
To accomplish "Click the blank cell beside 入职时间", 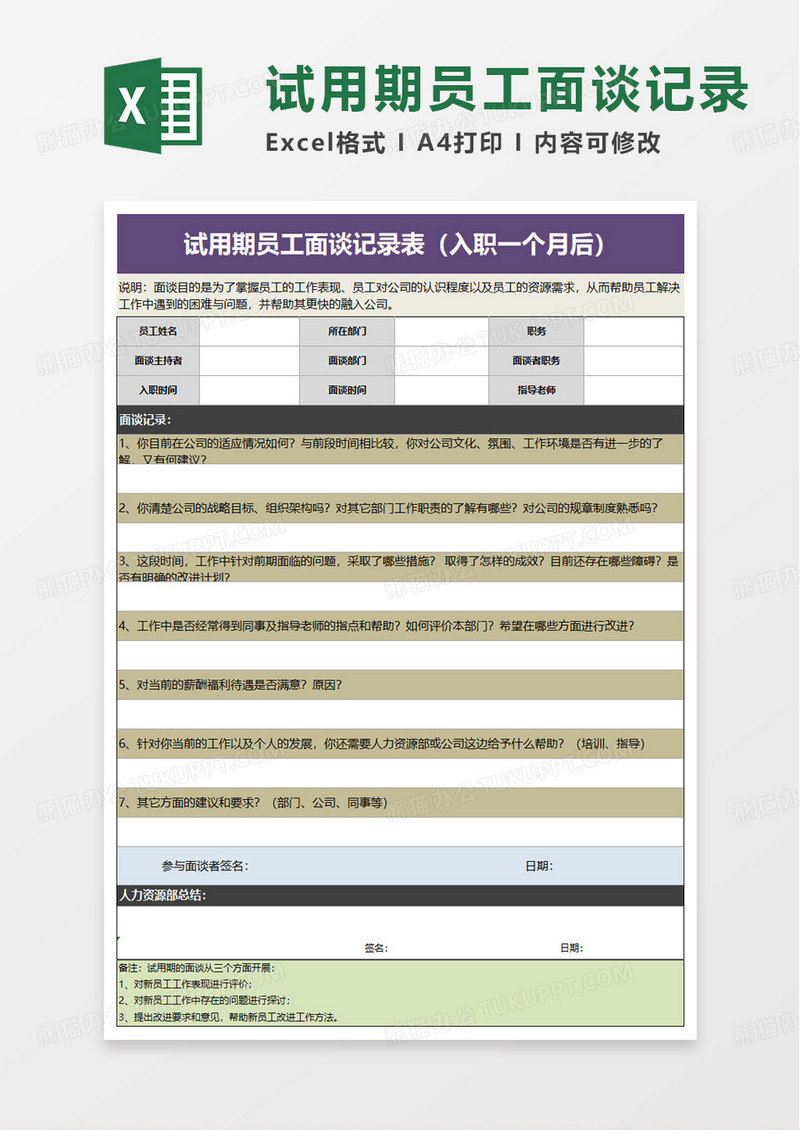I will click(x=249, y=391).
